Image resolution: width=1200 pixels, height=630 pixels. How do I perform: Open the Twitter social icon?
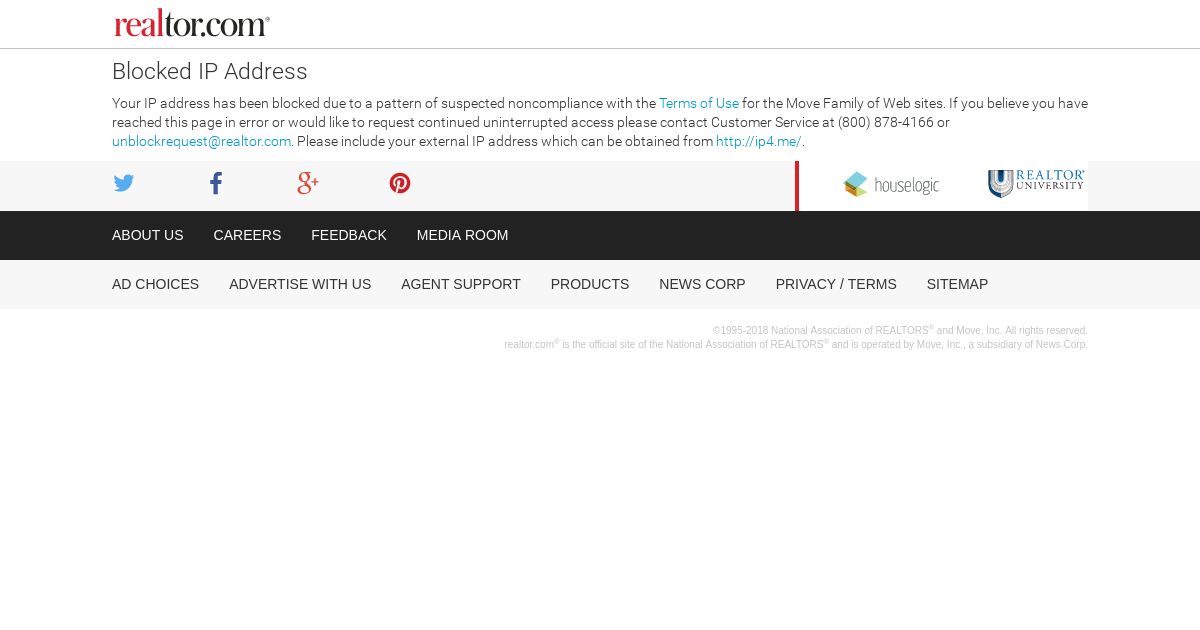tap(124, 183)
